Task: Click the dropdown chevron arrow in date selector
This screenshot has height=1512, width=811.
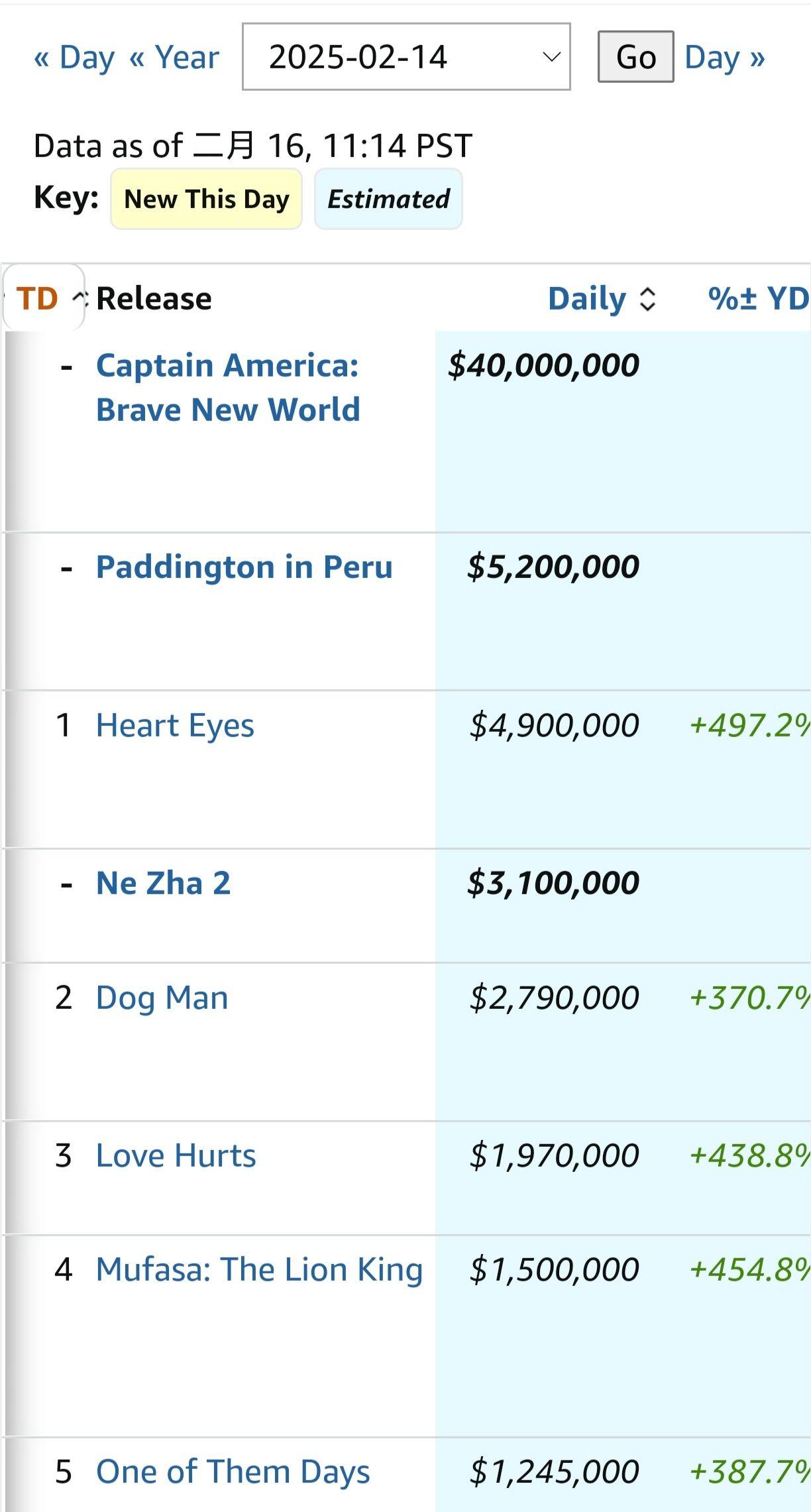Action: [x=551, y=57]
